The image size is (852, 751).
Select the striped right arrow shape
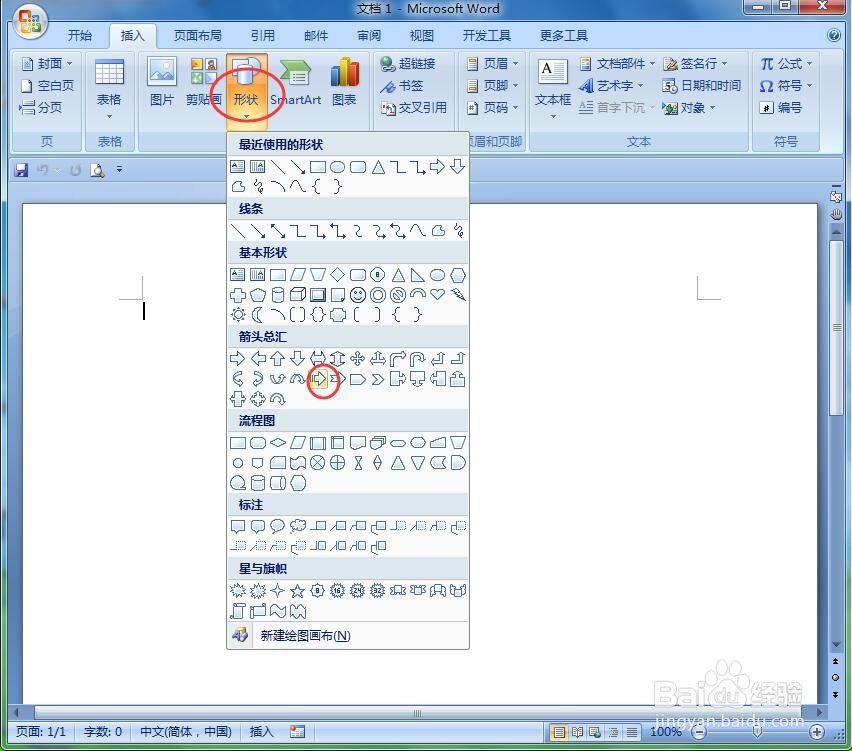click(x=318, y=379)
